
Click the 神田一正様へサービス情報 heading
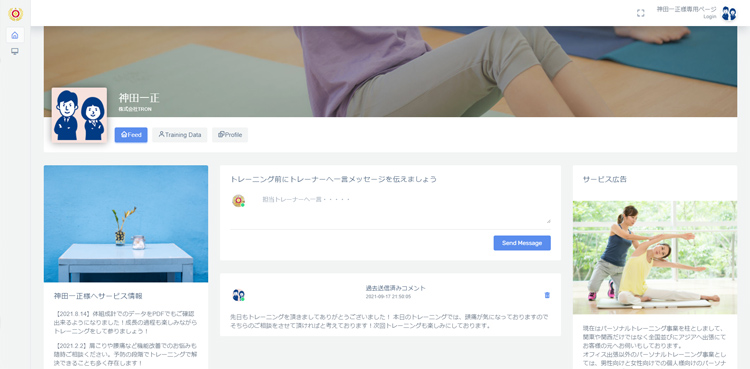click(98, 296)
